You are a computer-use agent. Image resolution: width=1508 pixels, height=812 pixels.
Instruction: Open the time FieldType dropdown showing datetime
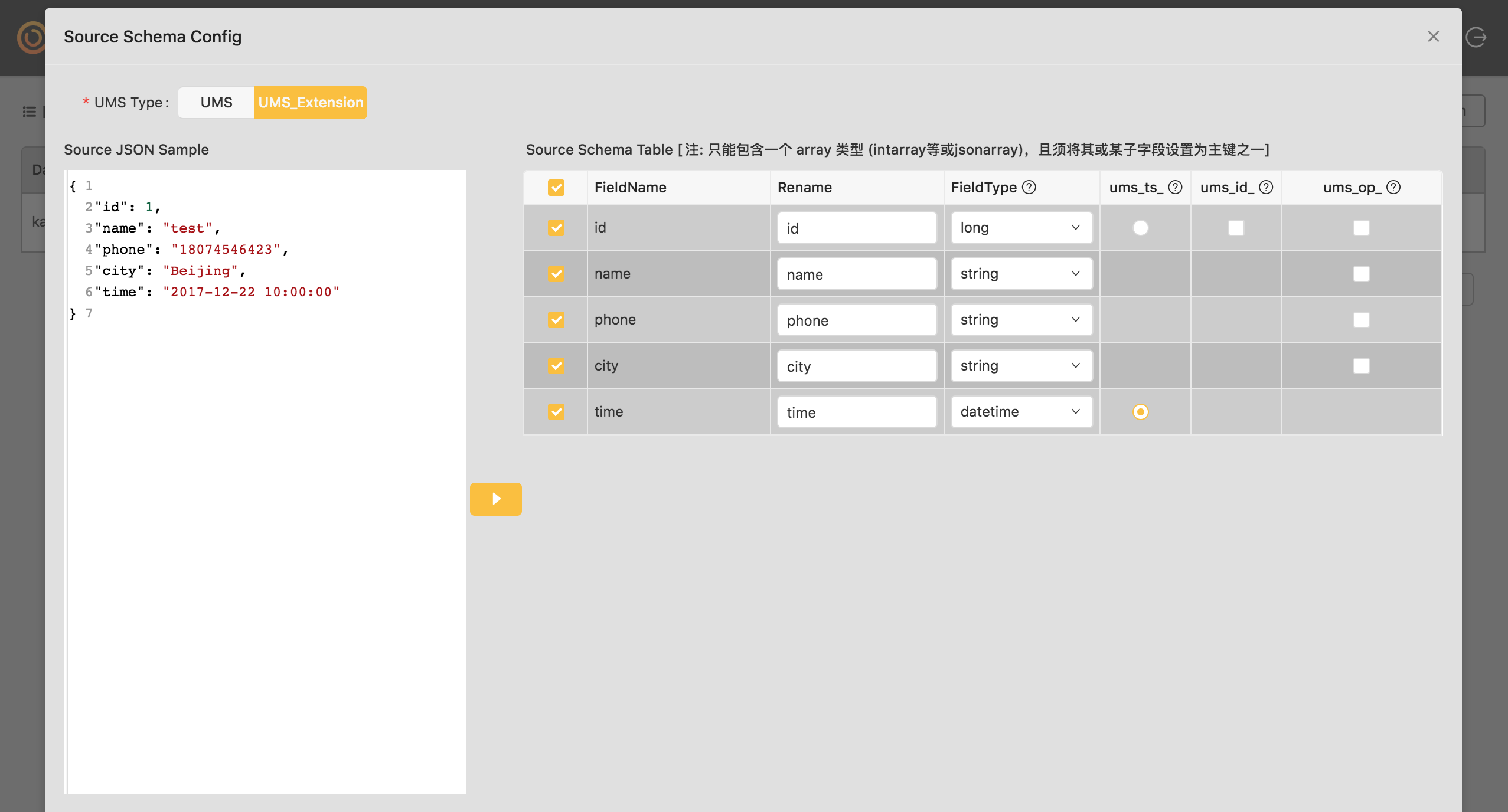[x=1021, y=412]
